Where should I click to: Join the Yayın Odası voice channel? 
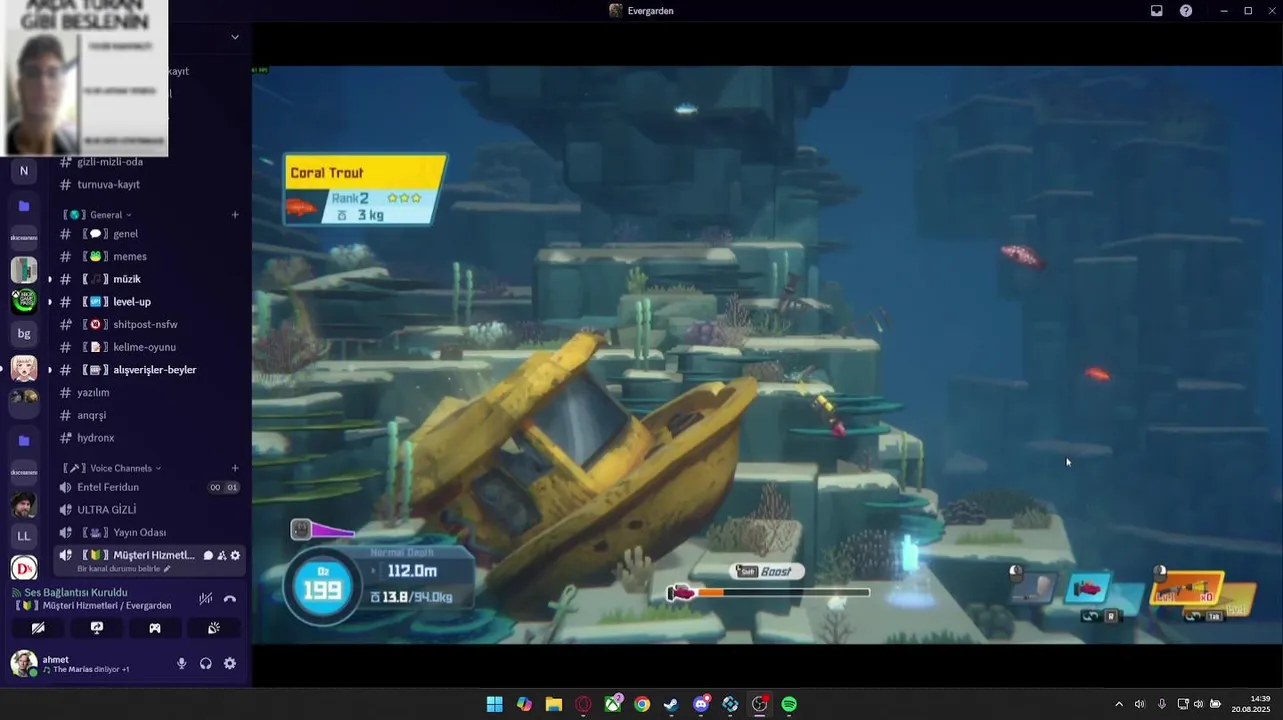(148, 532)
